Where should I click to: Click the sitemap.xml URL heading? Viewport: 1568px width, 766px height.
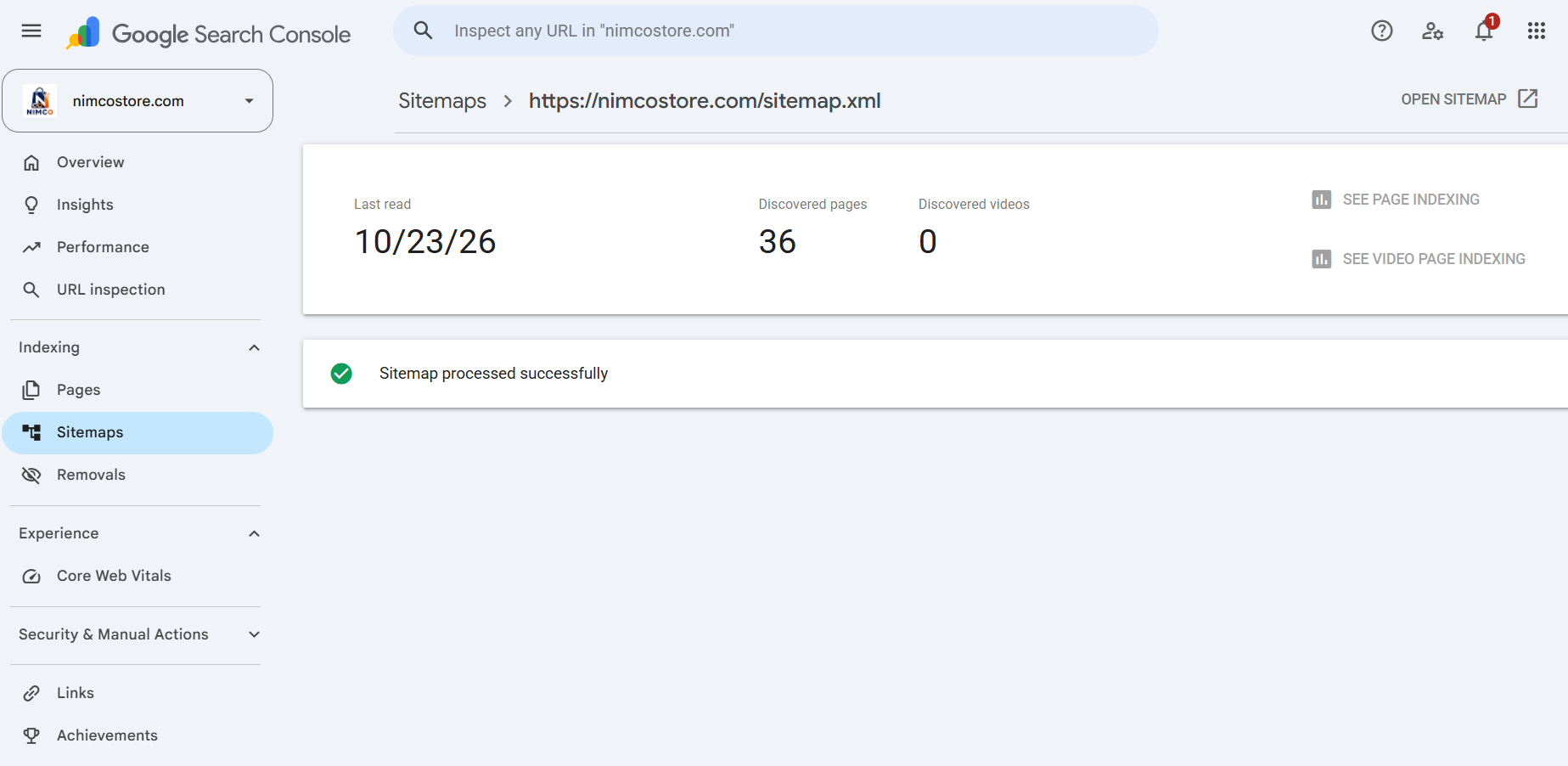pyautogui.click(x=705, y=101)
